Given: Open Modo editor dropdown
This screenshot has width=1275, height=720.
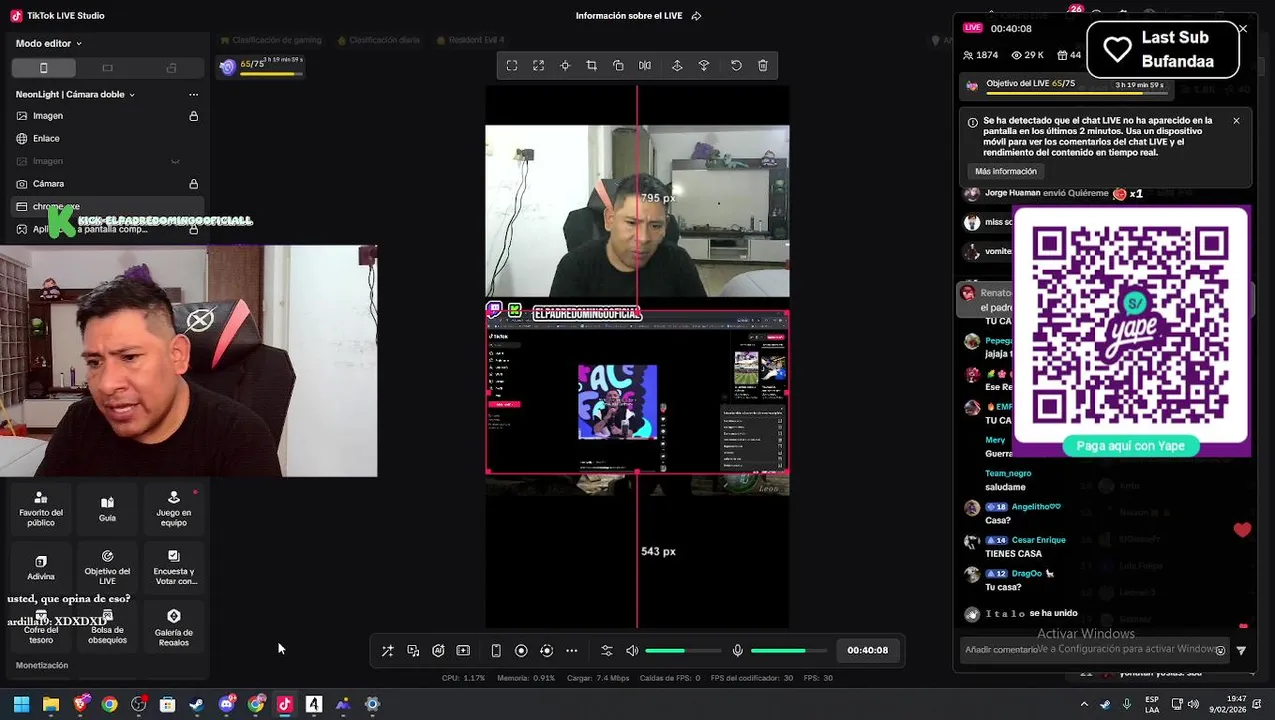Looking at the screenshot, I should [49, 43].
